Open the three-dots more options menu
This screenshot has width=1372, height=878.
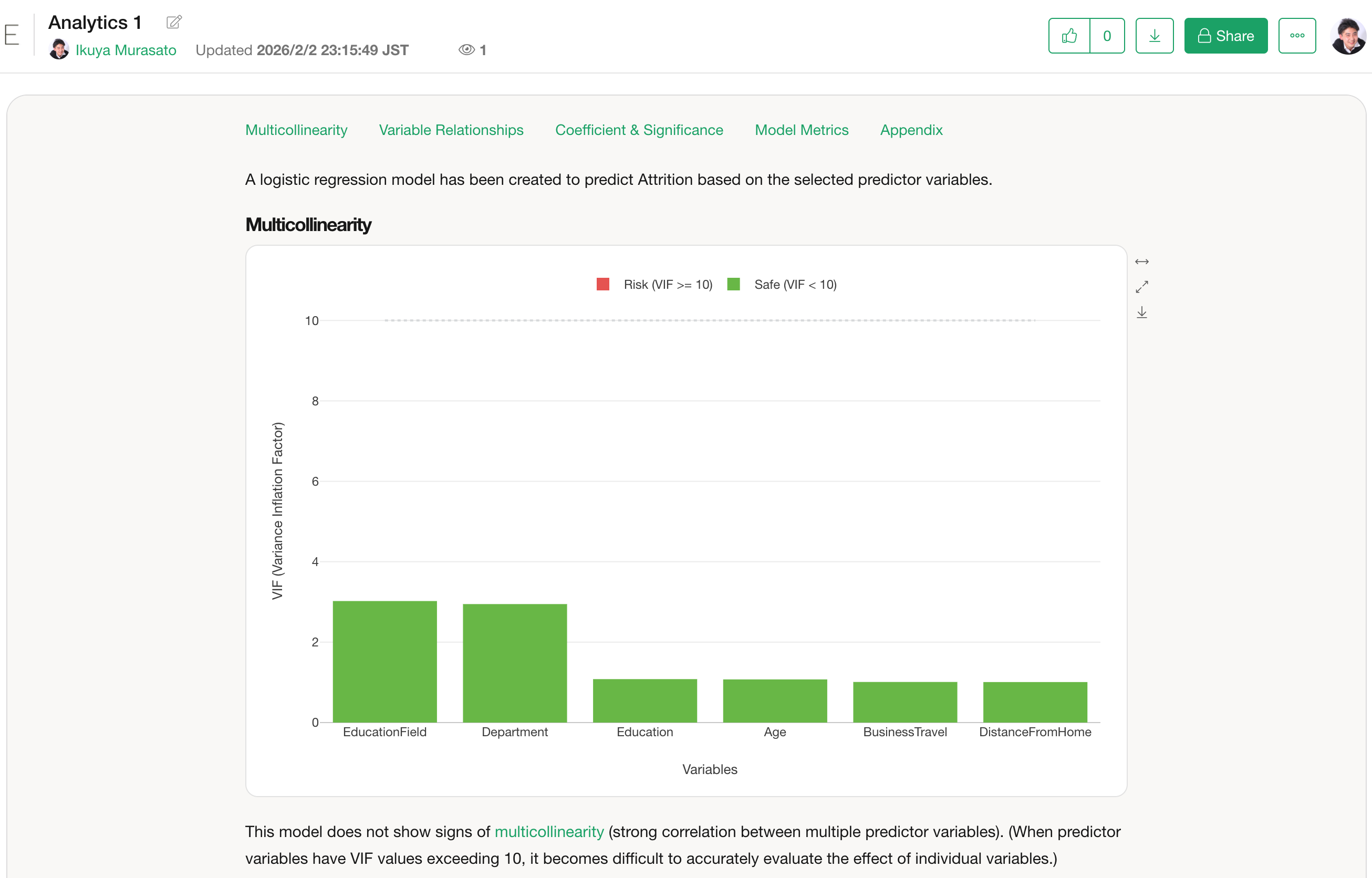[1297, 36]
